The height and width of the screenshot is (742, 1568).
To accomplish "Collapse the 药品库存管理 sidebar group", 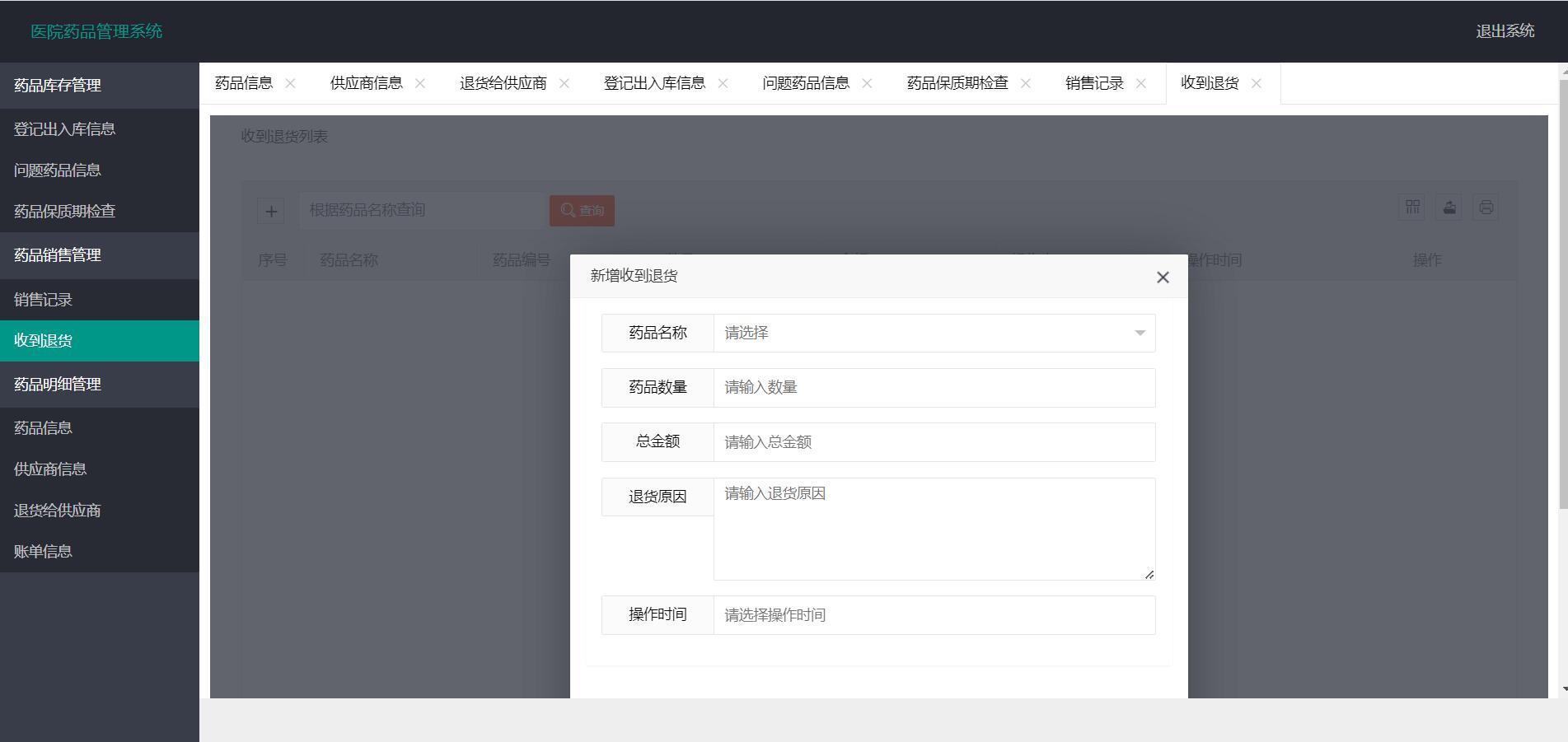I will pyautogui.click(x=100, y=86).
